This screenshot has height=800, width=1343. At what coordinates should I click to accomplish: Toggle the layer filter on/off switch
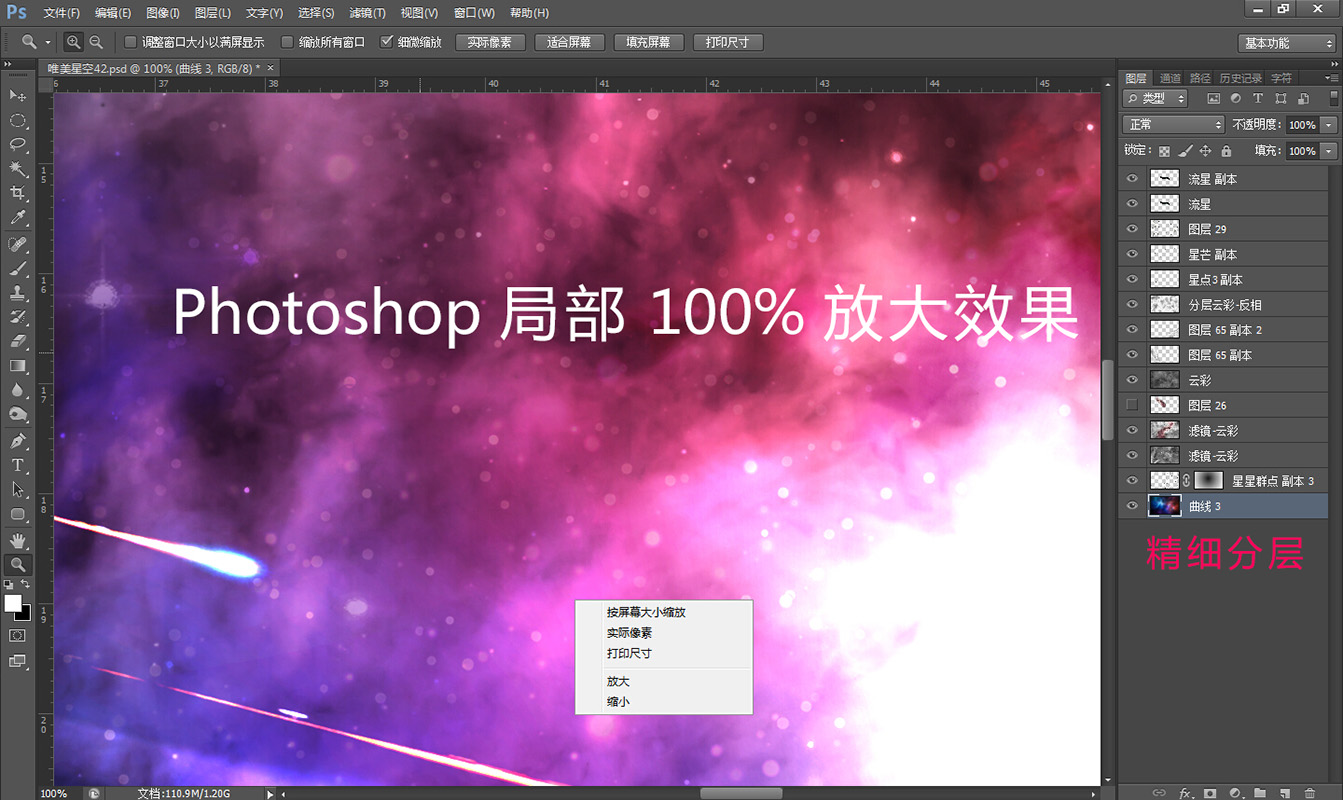coord(1334,98)
